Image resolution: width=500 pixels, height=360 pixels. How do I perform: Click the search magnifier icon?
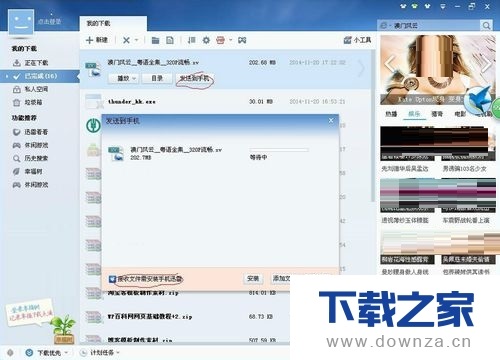(x=486, y=25)
